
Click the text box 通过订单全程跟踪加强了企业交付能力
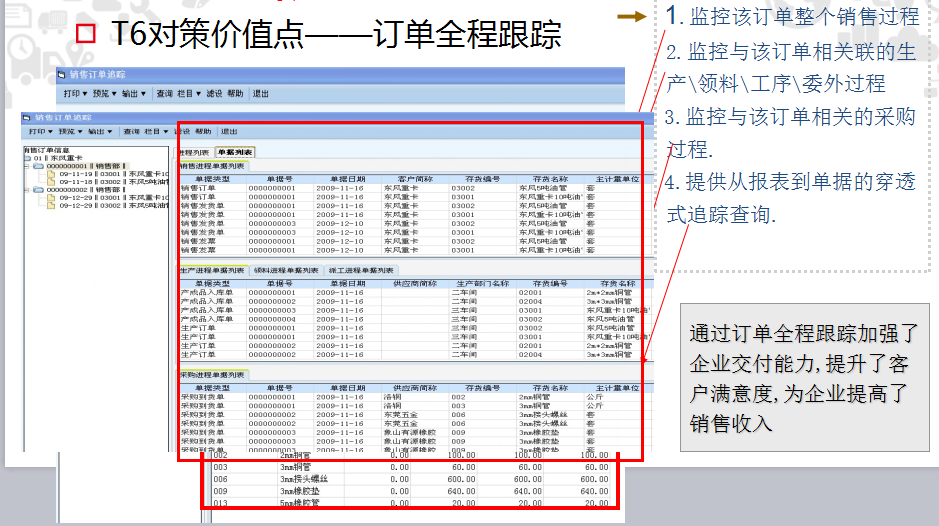(804, 378)
